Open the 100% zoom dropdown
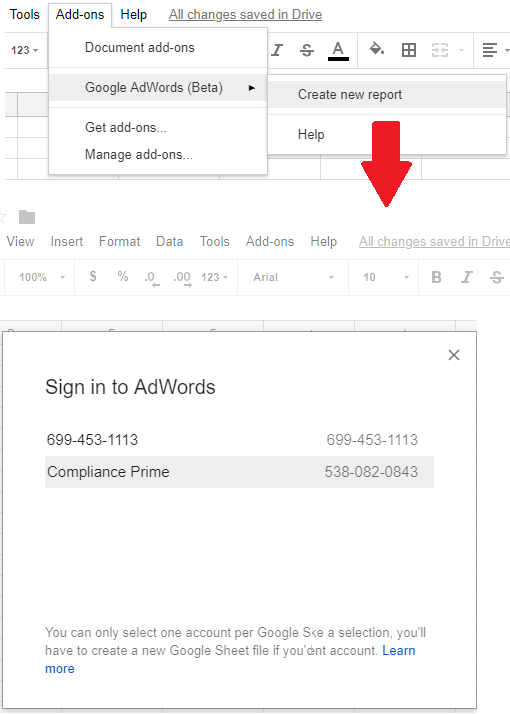The height and width of the screenshot is (714, 510). click(x=42, y=277)
